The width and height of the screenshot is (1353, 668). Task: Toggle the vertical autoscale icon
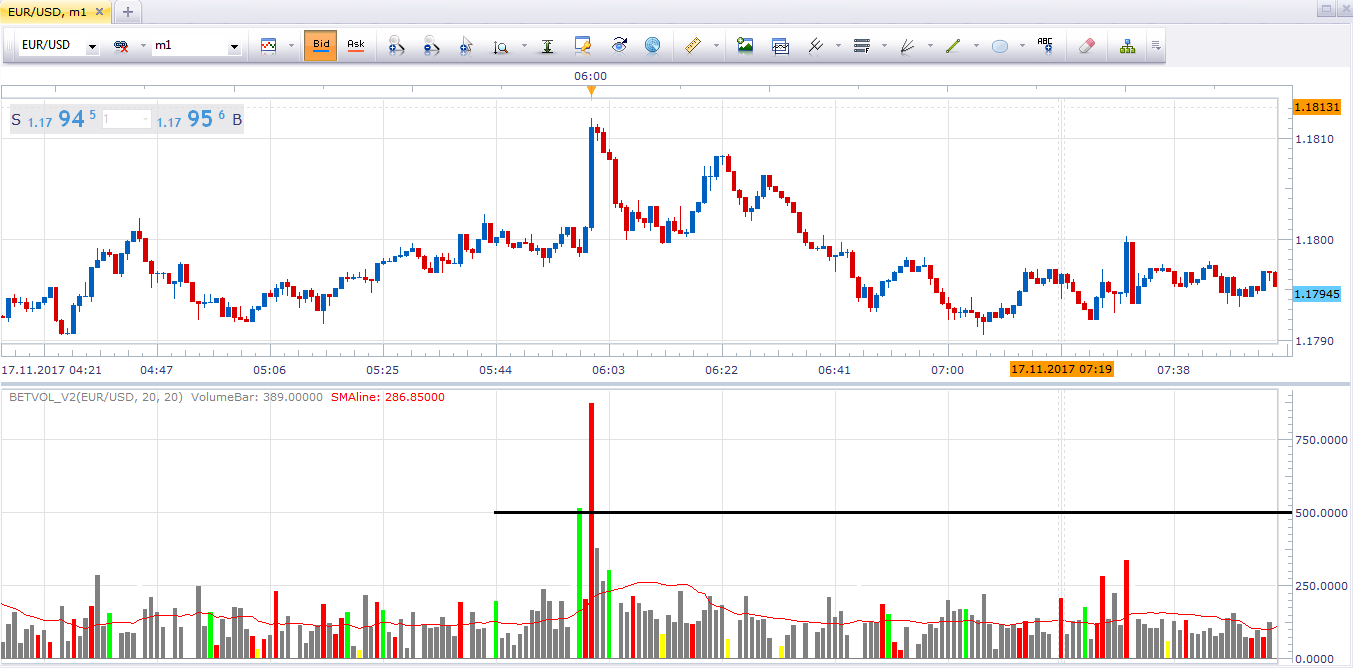tap(548, 45)
